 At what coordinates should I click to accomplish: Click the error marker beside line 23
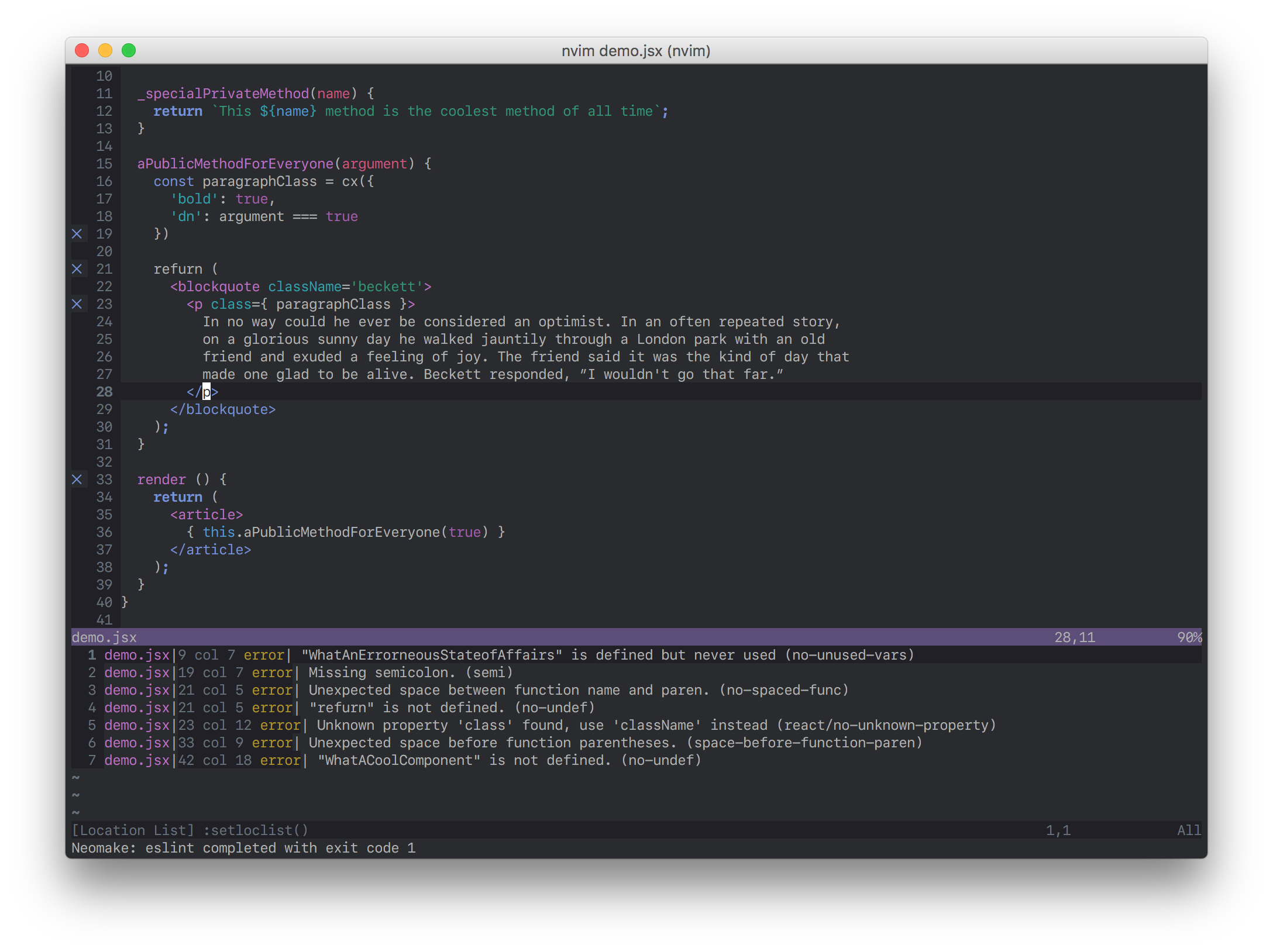77,304
